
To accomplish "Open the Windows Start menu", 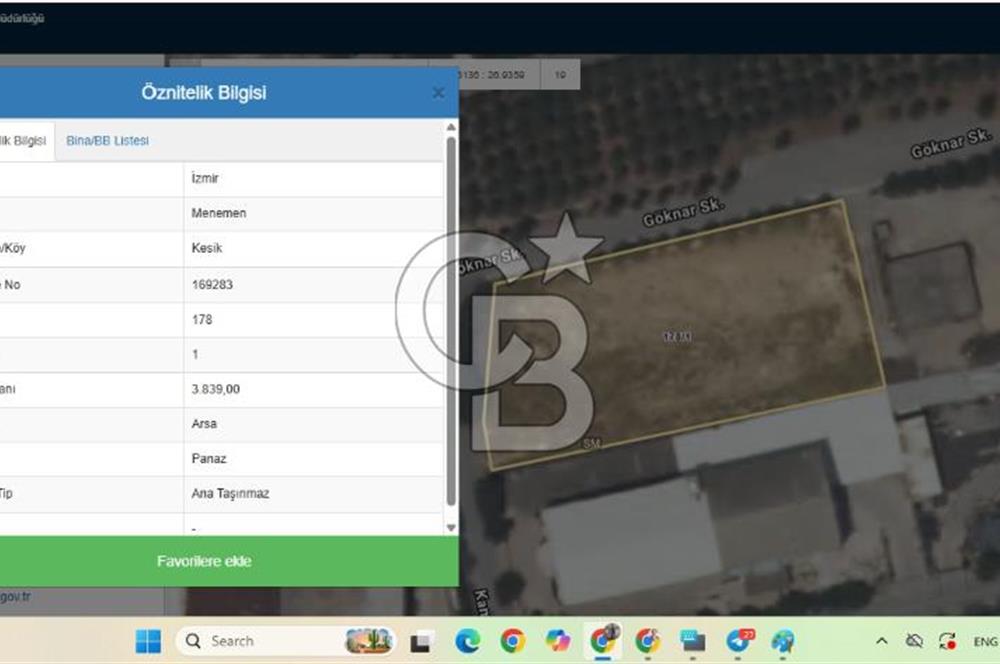I will pos(148,641).
